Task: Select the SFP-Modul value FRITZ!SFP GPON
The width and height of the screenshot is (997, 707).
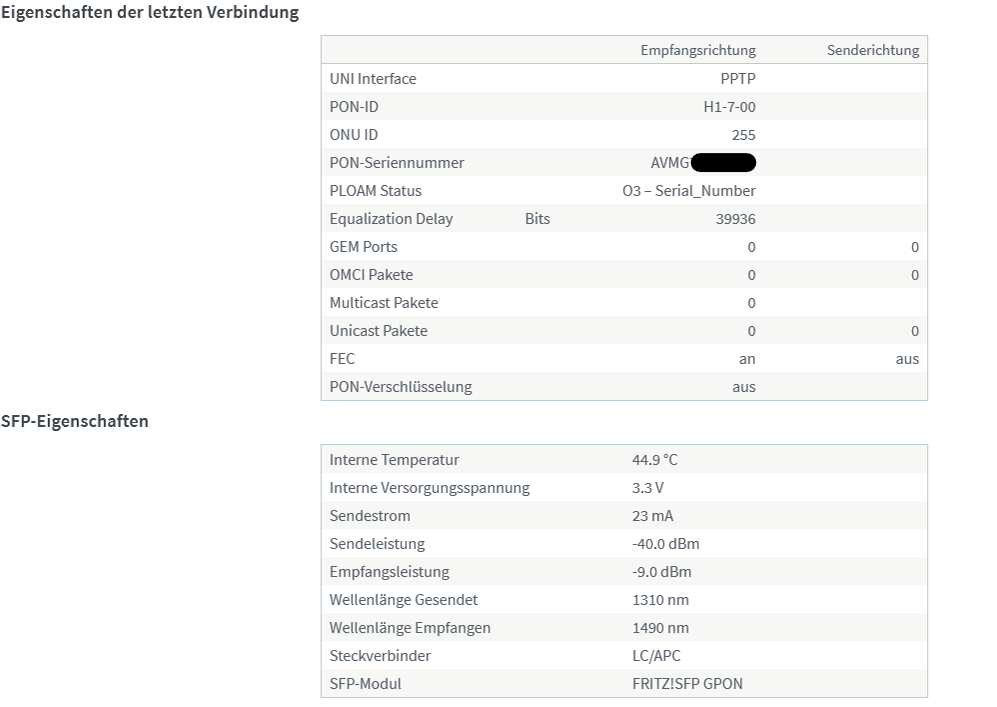Action: (x=687, y=683)
